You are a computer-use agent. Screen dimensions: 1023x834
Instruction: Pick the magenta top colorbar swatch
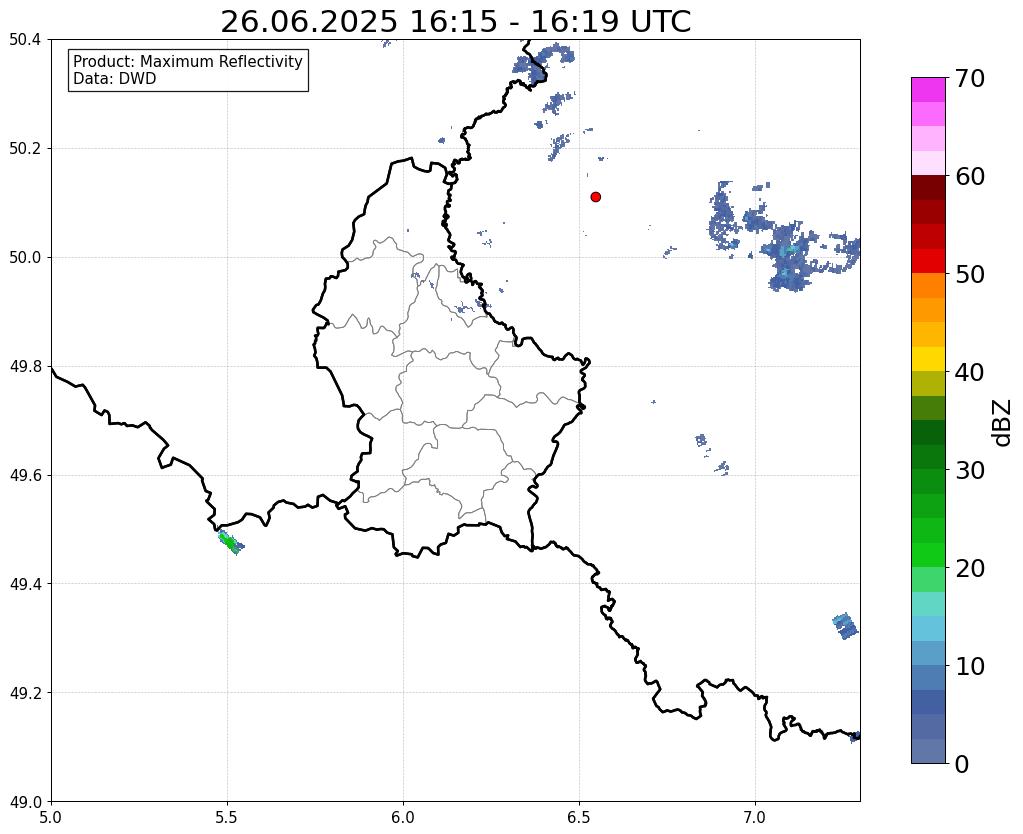pos(928,90)
